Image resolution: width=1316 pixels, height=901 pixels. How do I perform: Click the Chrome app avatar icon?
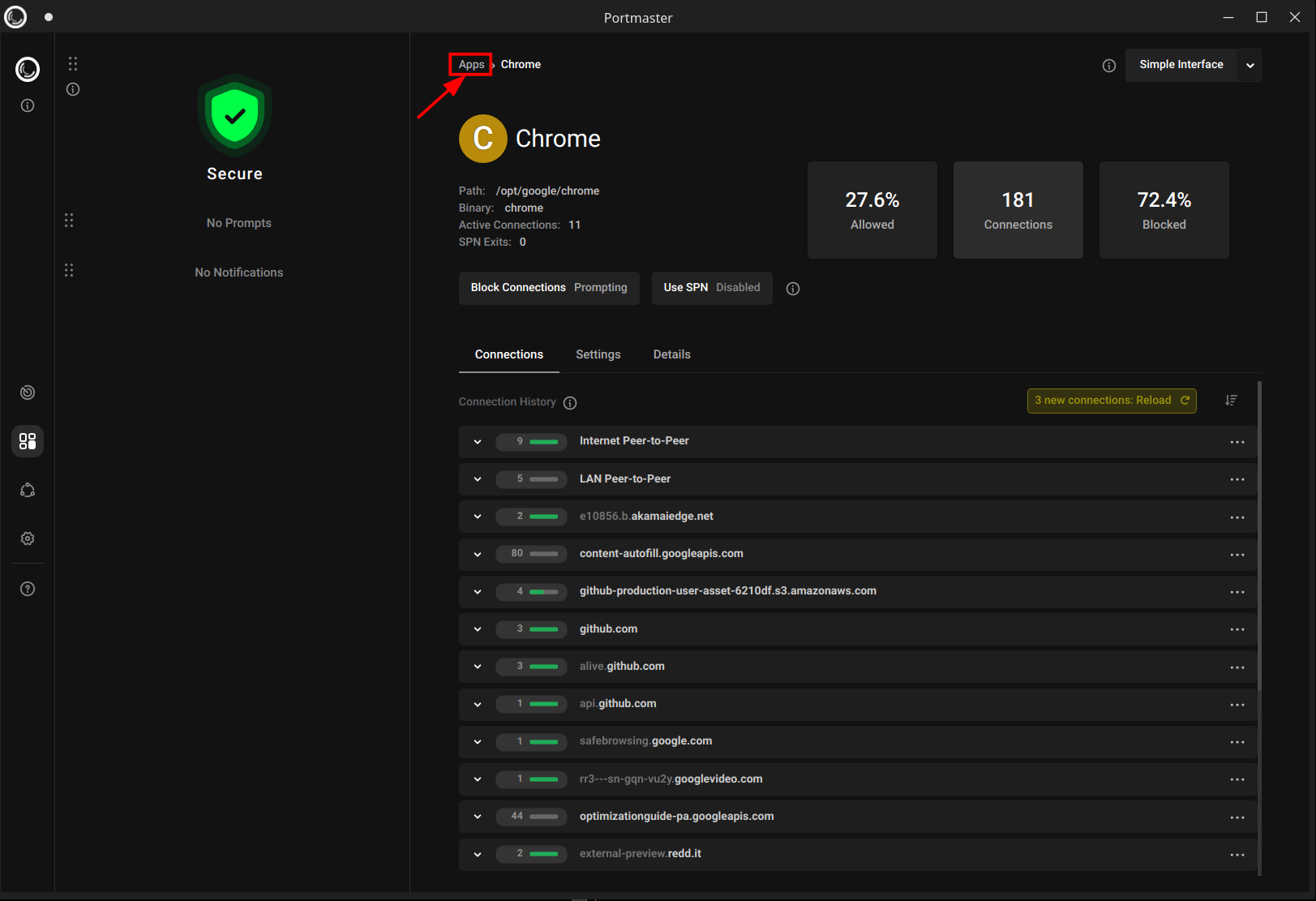click(483, 139)
